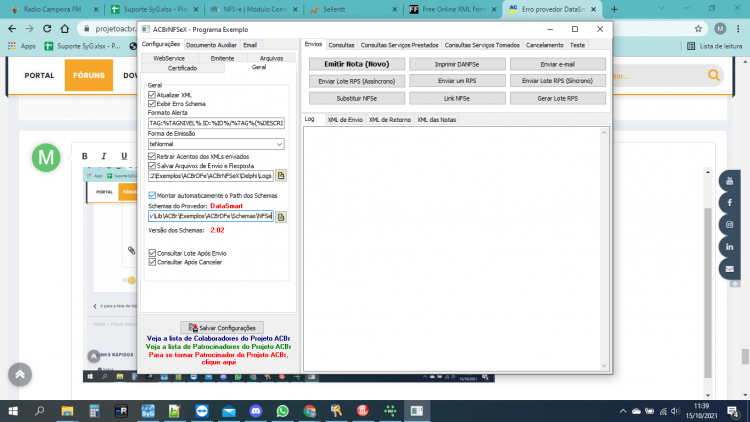The height and width of the screenshot is (422, 750).
Task: Open the Email configuration tab
Action: click(250, 45)
